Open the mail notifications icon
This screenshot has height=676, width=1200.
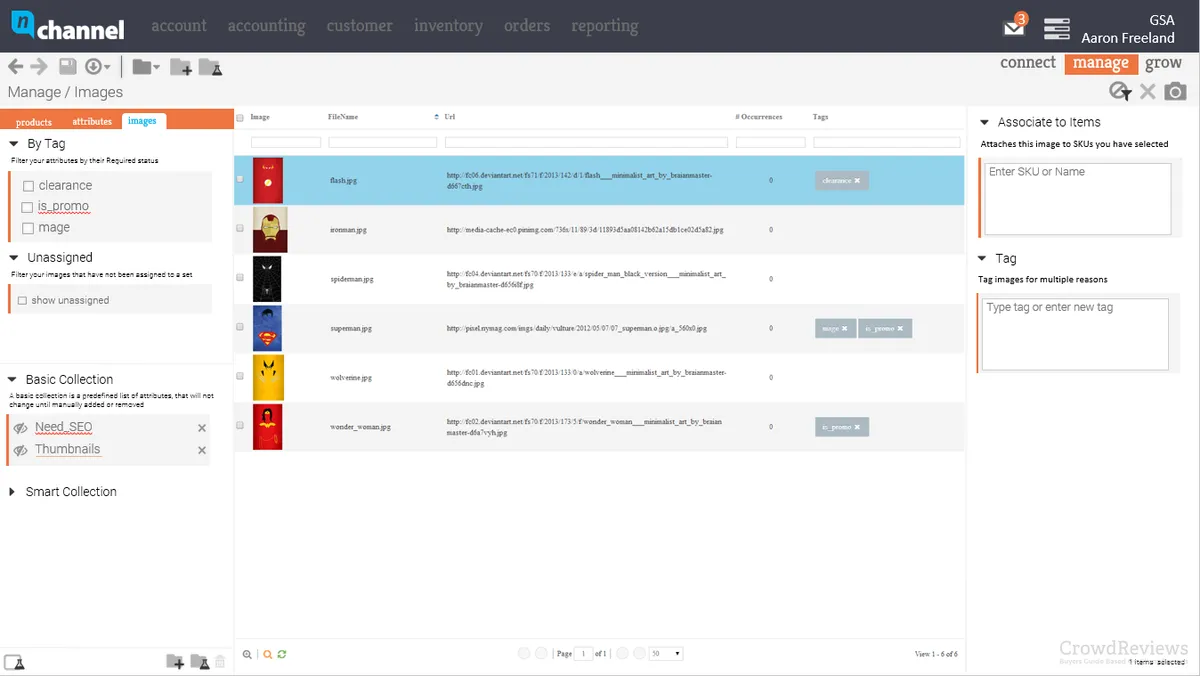click(1015, 26)
